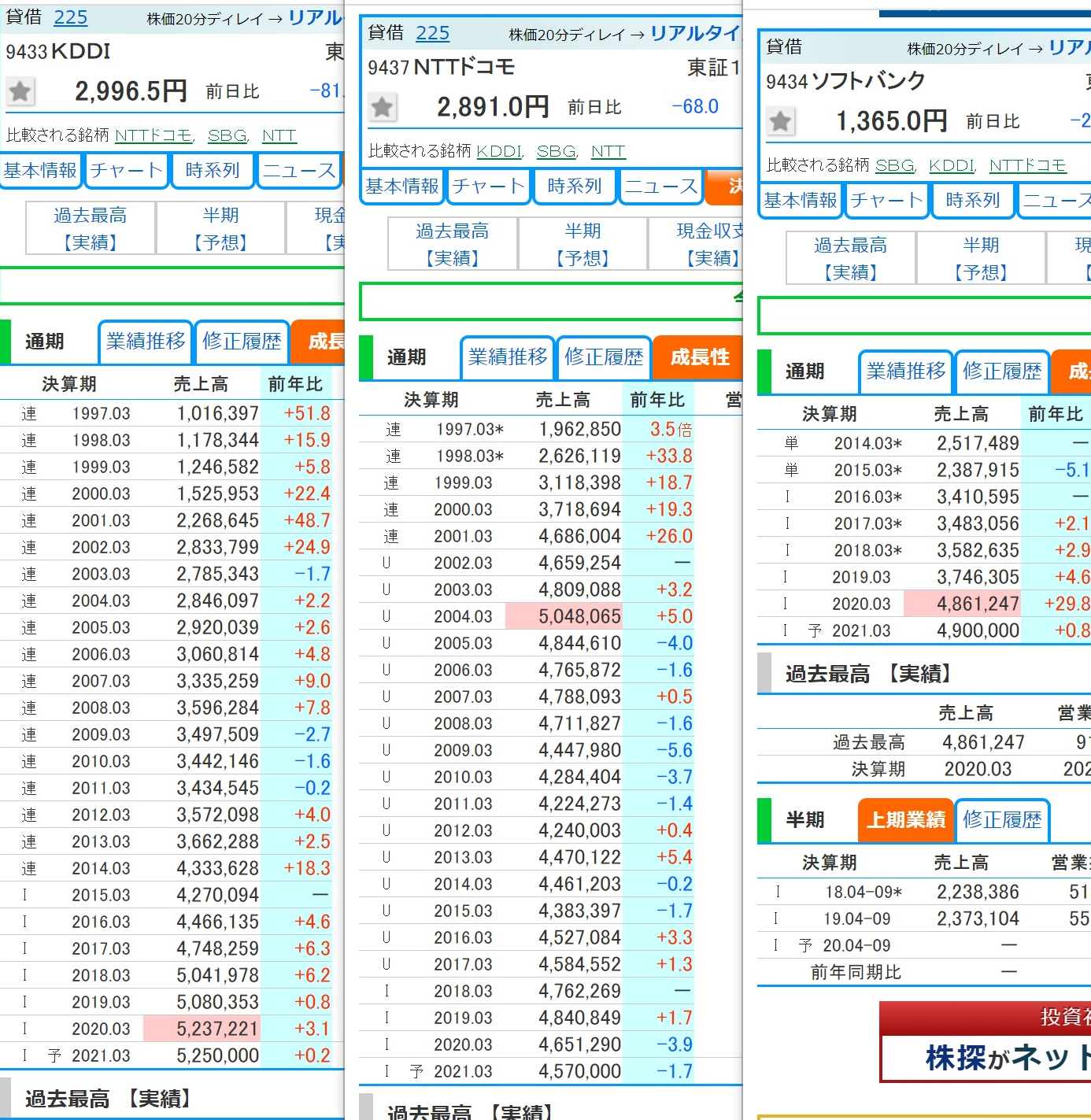Jump to 過去最高【実績】 in the NTTドコモ panel
The height and width of the screenshot is (1120, 1091).
(453, 244)
